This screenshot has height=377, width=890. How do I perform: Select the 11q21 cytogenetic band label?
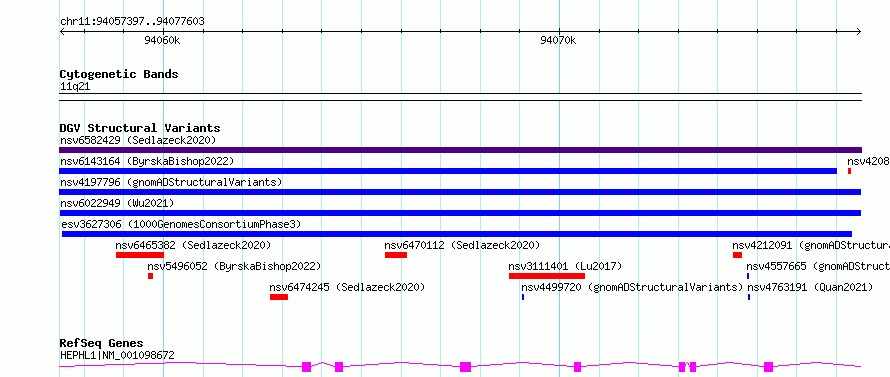coord(75,87)
